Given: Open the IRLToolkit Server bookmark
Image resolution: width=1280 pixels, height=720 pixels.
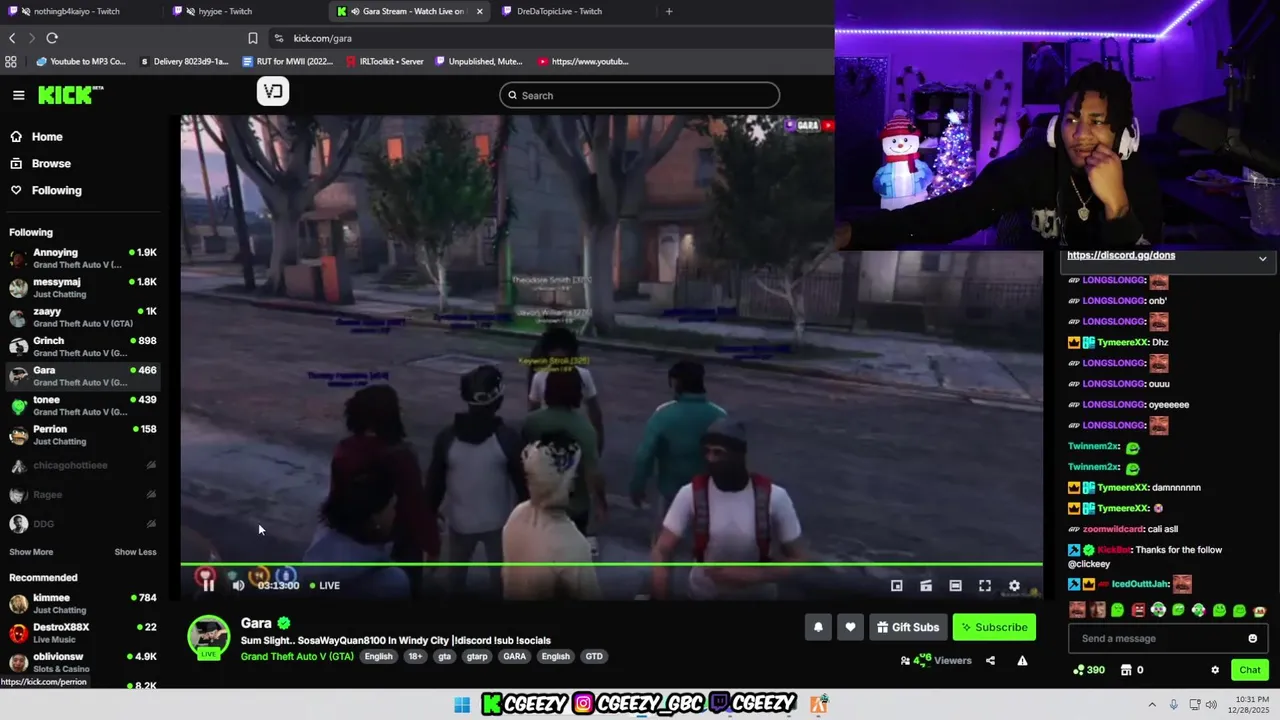Looking at the screenshot, I should click(x=385, y=61).
